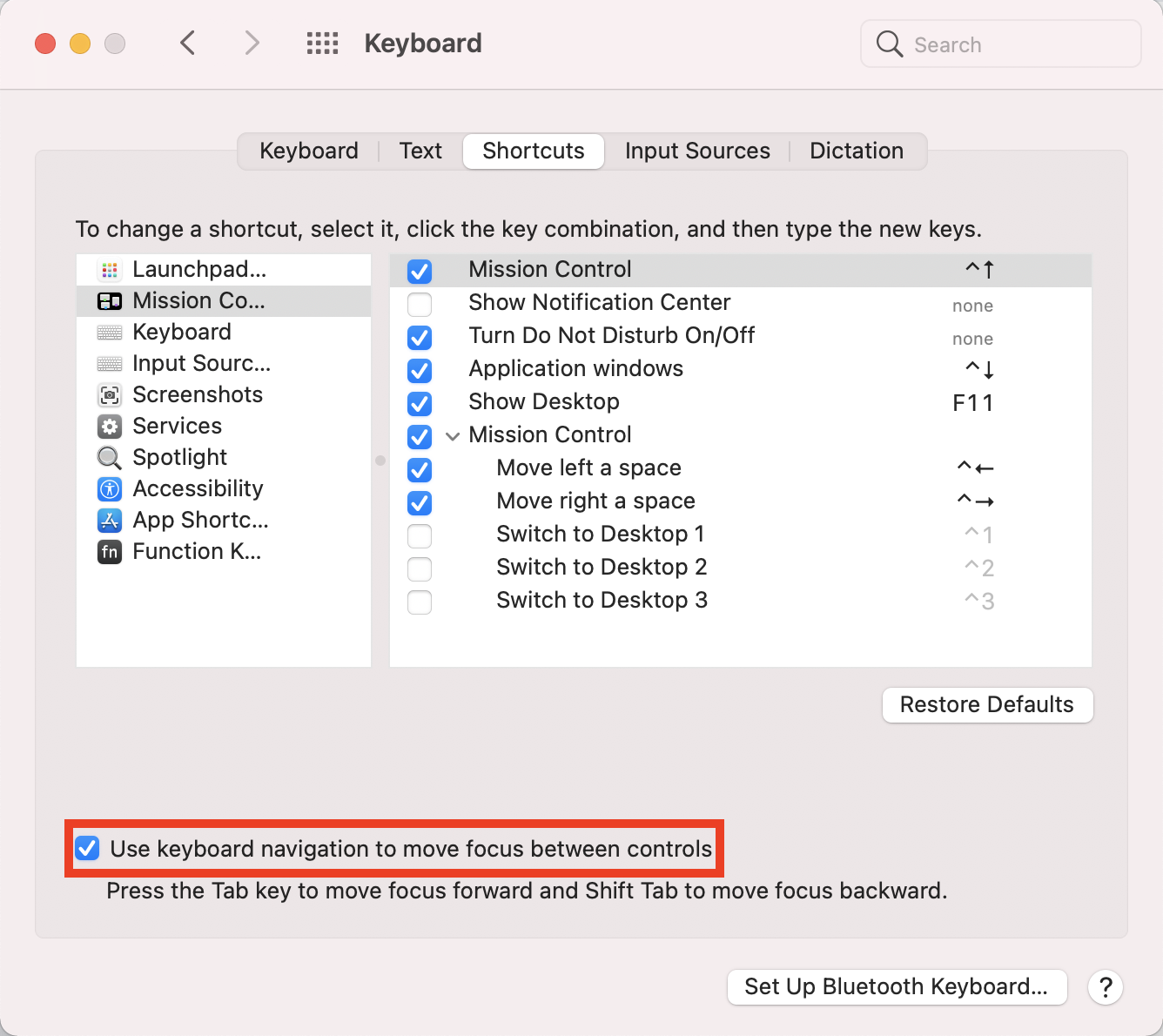
Task: Disable the Show Desktop shortcut checkbox
Action: [x=420, y=404]
